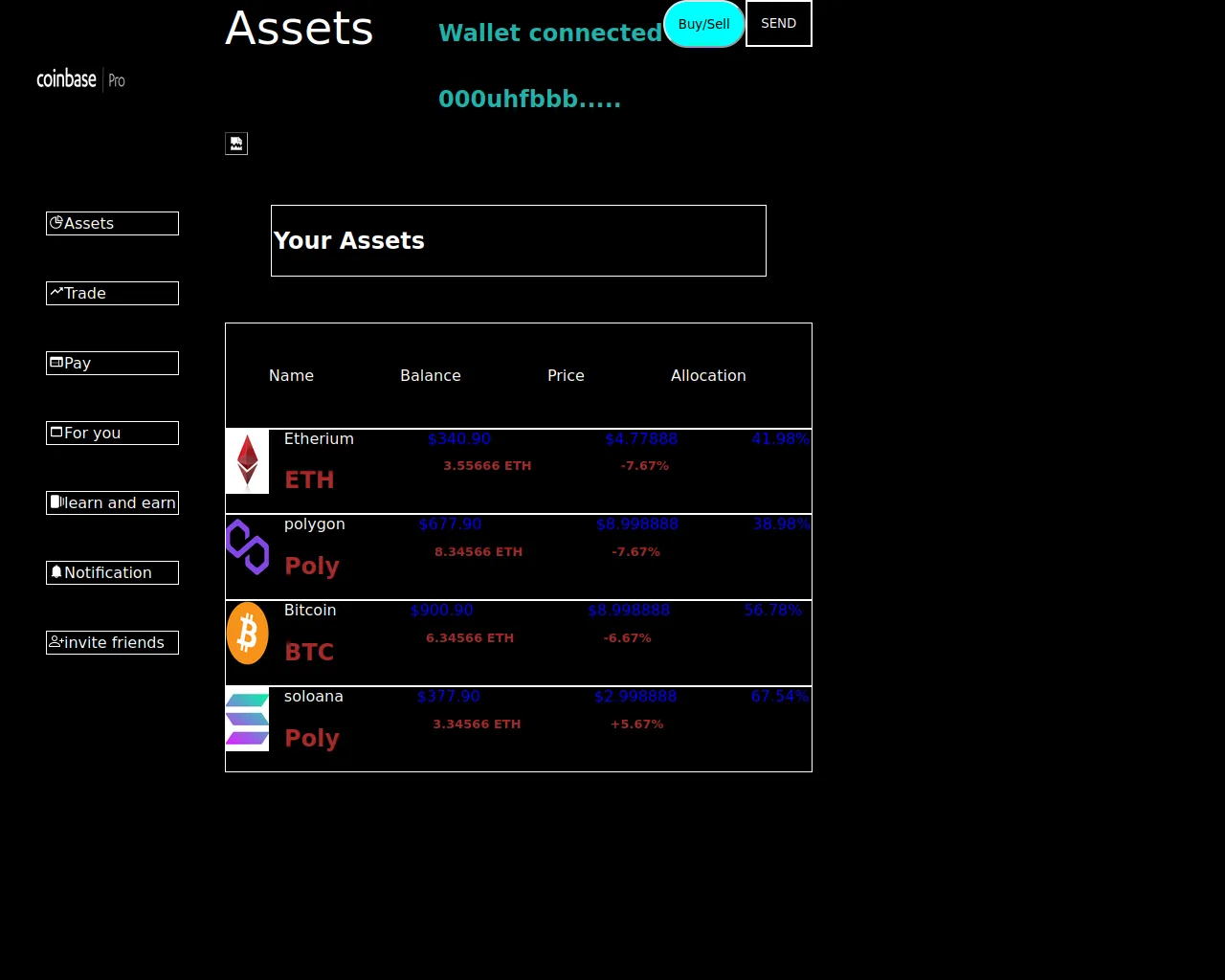1225x980 pixels.
Task: Click the card icon beside Pay
Action: (56, 362)
